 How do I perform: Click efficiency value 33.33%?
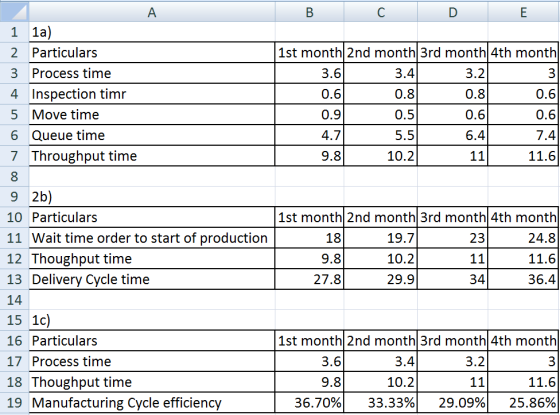click(381, 403)
